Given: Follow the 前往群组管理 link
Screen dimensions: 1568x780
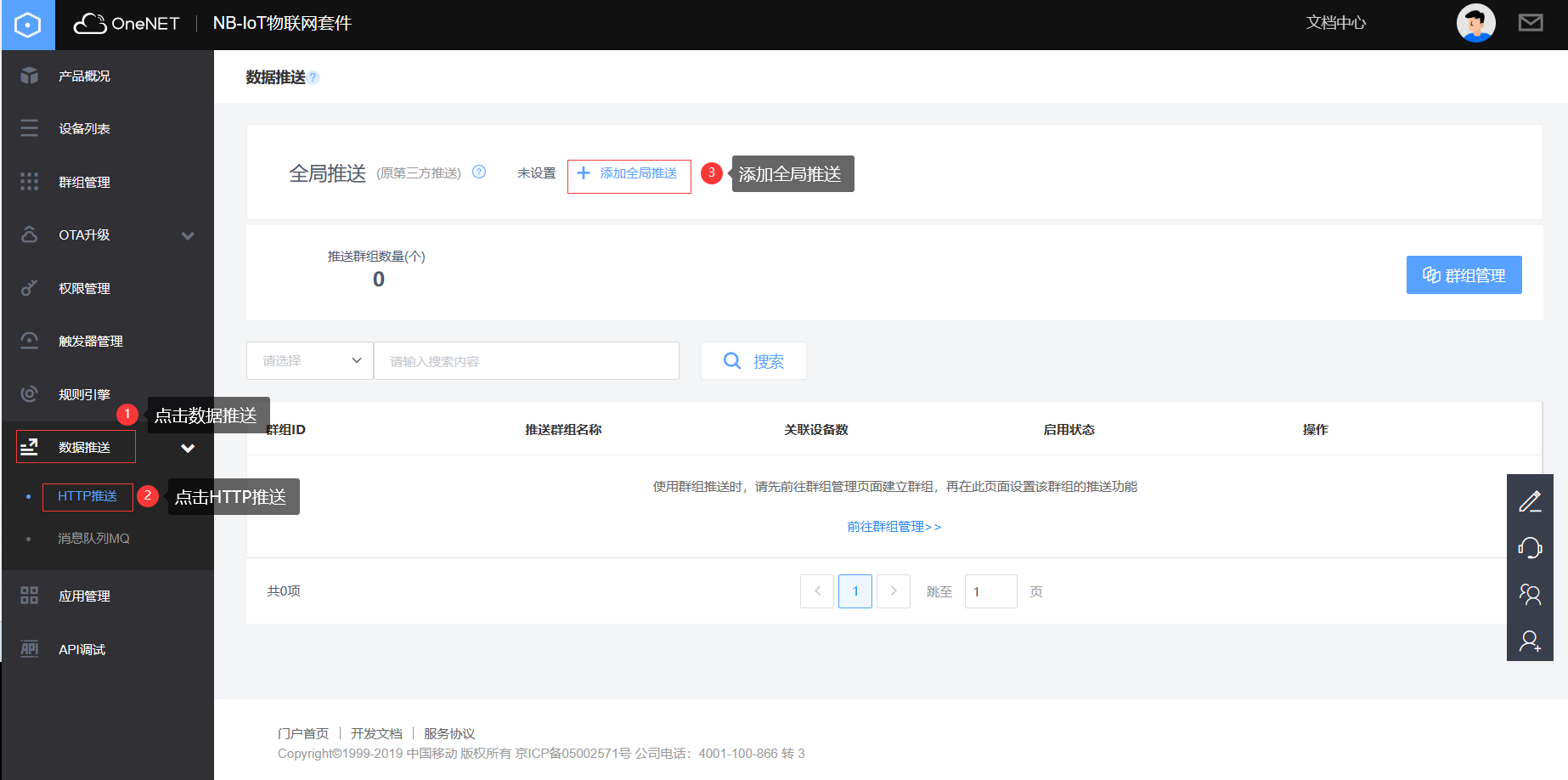Looking at the screenshot, I should point(894,527).
